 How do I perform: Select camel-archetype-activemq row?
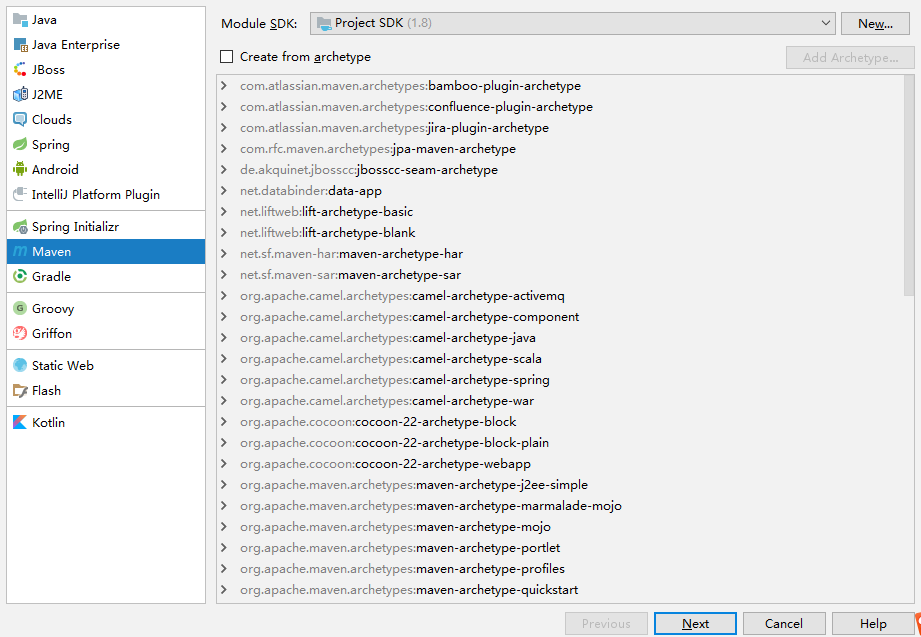pyautogui.click(x=560, y=296)
